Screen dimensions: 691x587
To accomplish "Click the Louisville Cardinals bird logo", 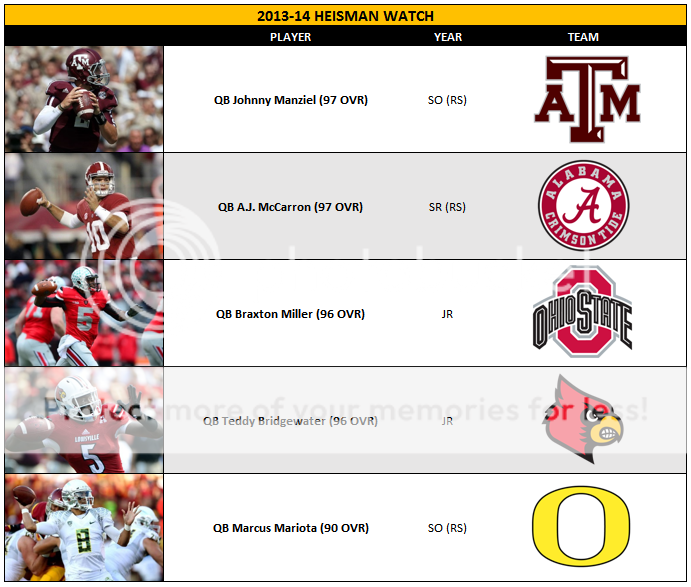I will pyautogui.click(x=583, y=421).
